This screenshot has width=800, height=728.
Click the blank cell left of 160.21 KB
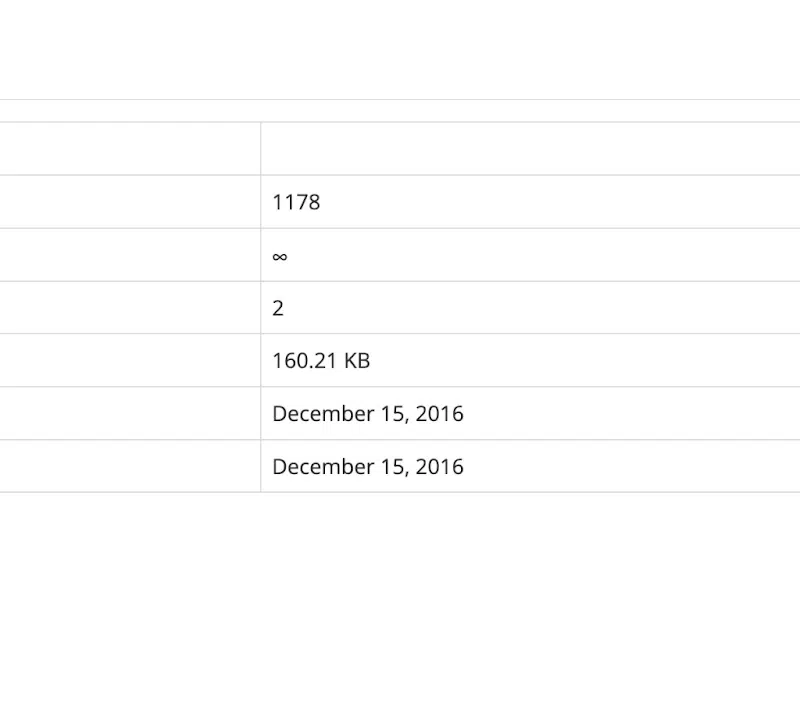click(130, 361)
